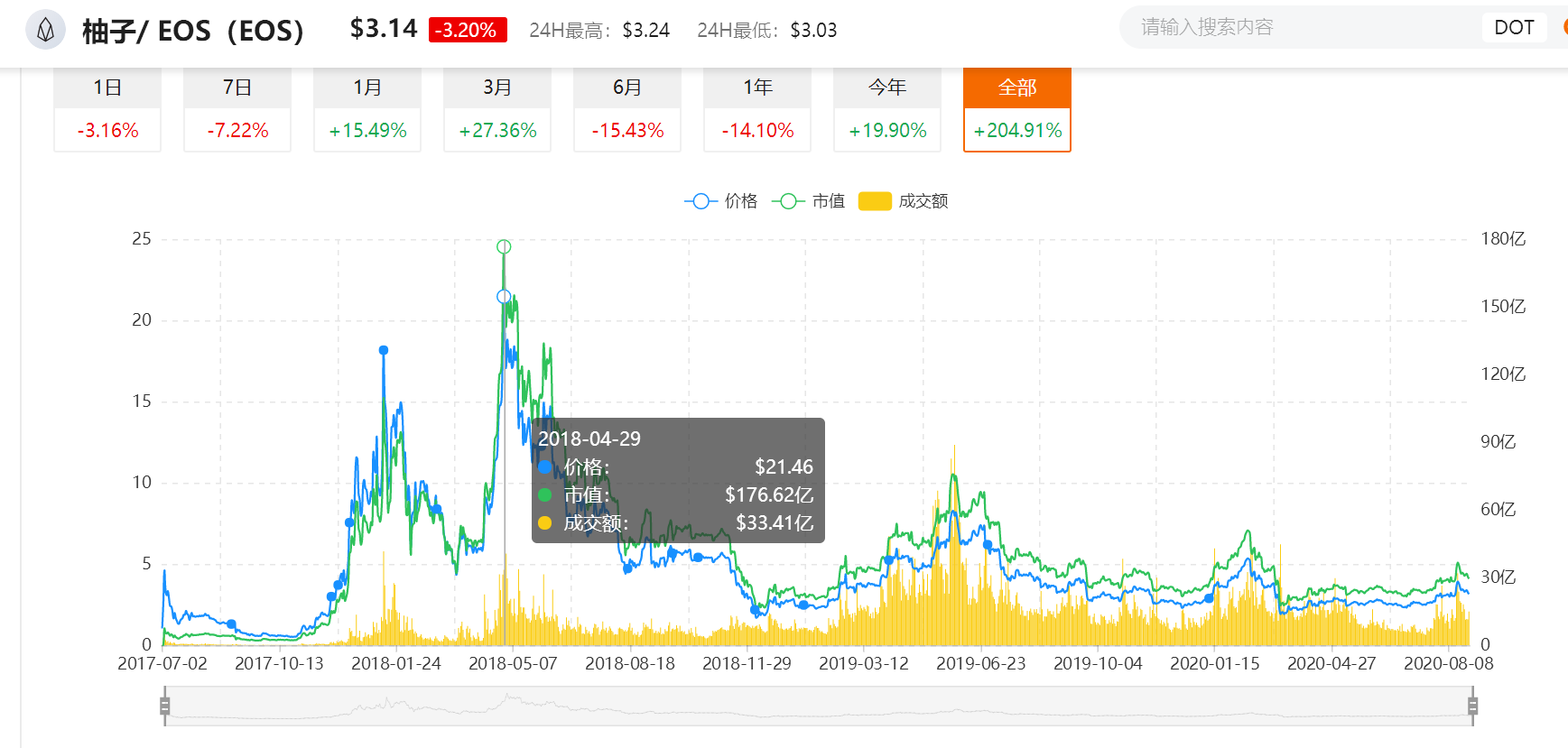Click the DOT quick link
The width and height of the screenshot is (1568, 748).
[x=1513, y=27]
